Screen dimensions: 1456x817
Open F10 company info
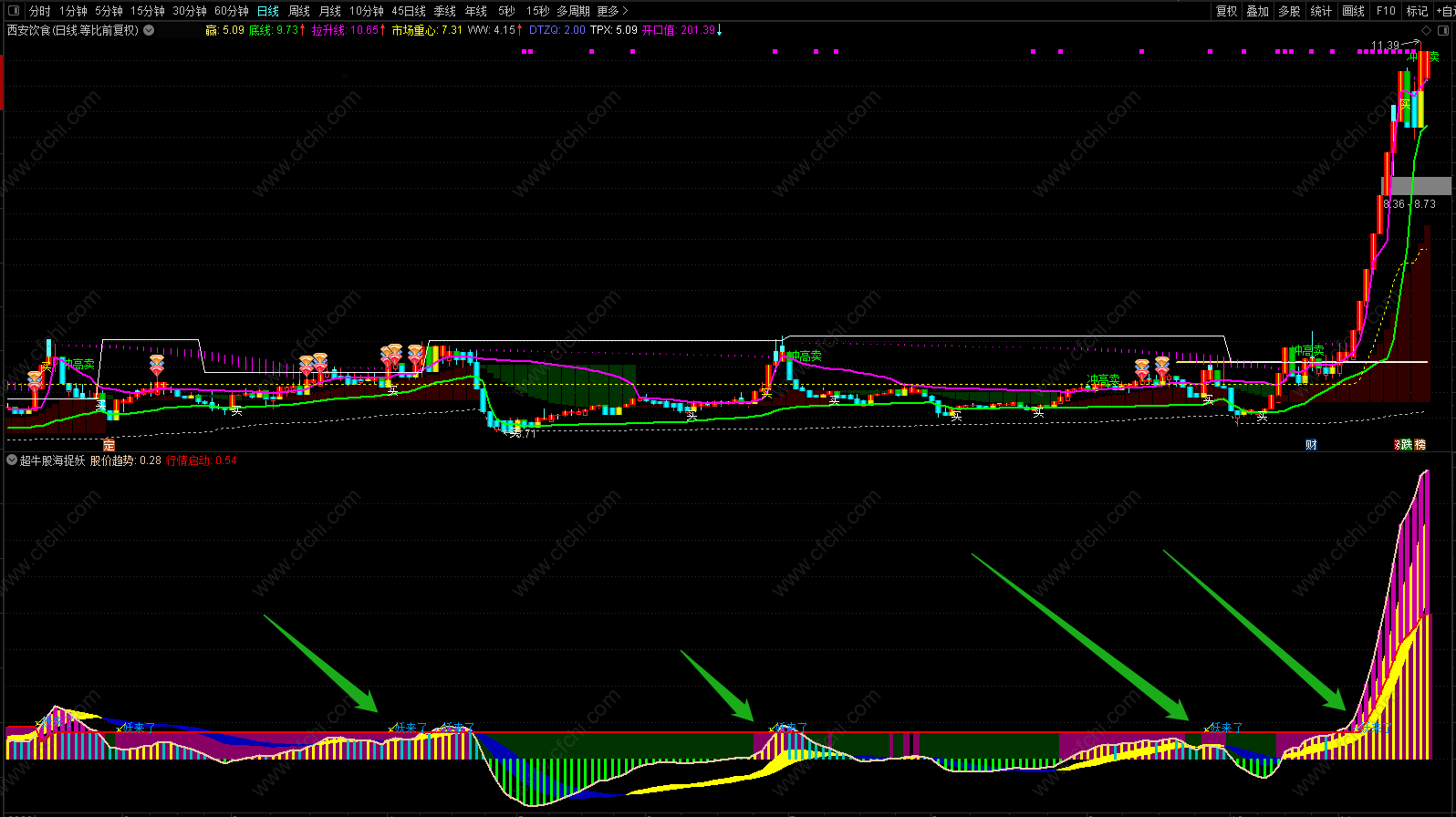(1386, 11)
